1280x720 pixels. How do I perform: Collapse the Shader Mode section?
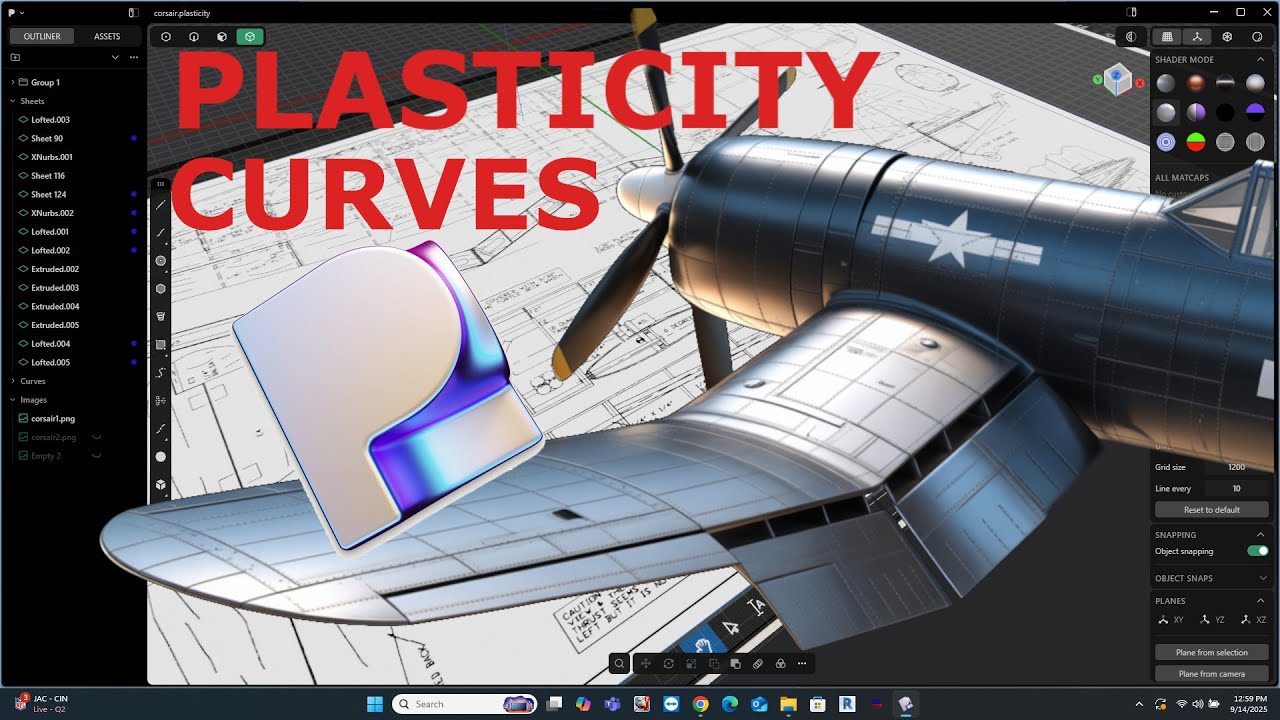click(x=1260, y=60)
